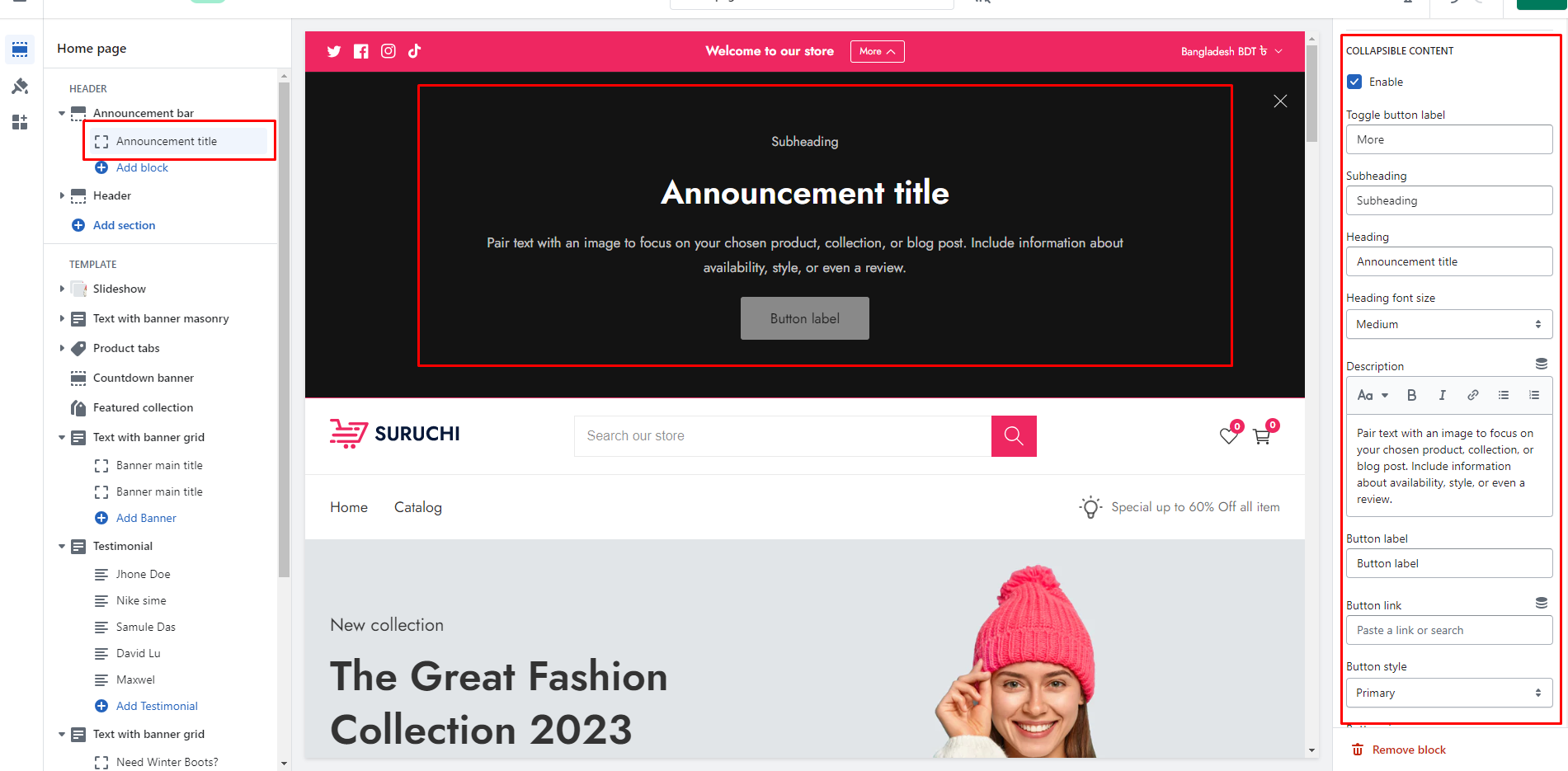Click the Add section link
This screenshot has width=1568, height=771.
(124, 225)
